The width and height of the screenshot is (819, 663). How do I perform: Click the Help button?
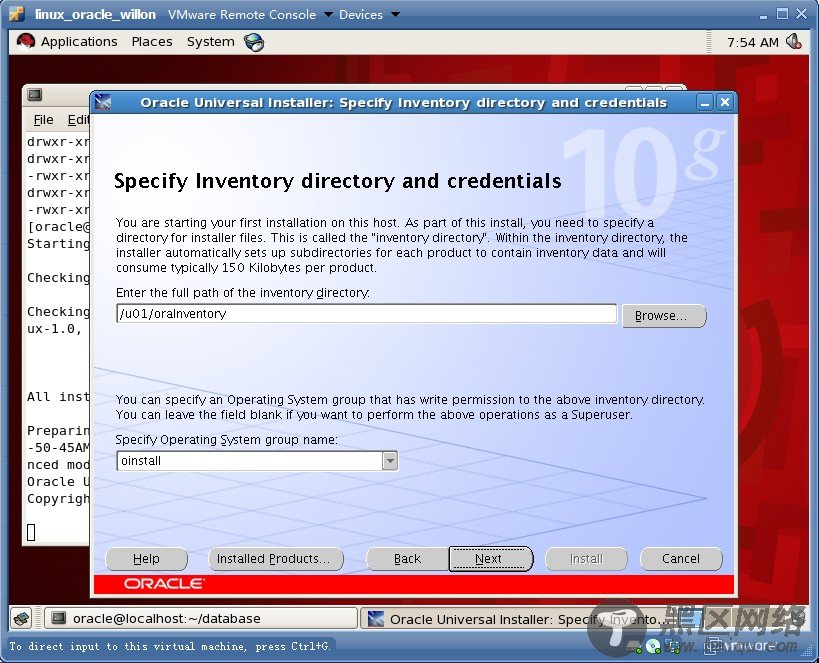146,559
